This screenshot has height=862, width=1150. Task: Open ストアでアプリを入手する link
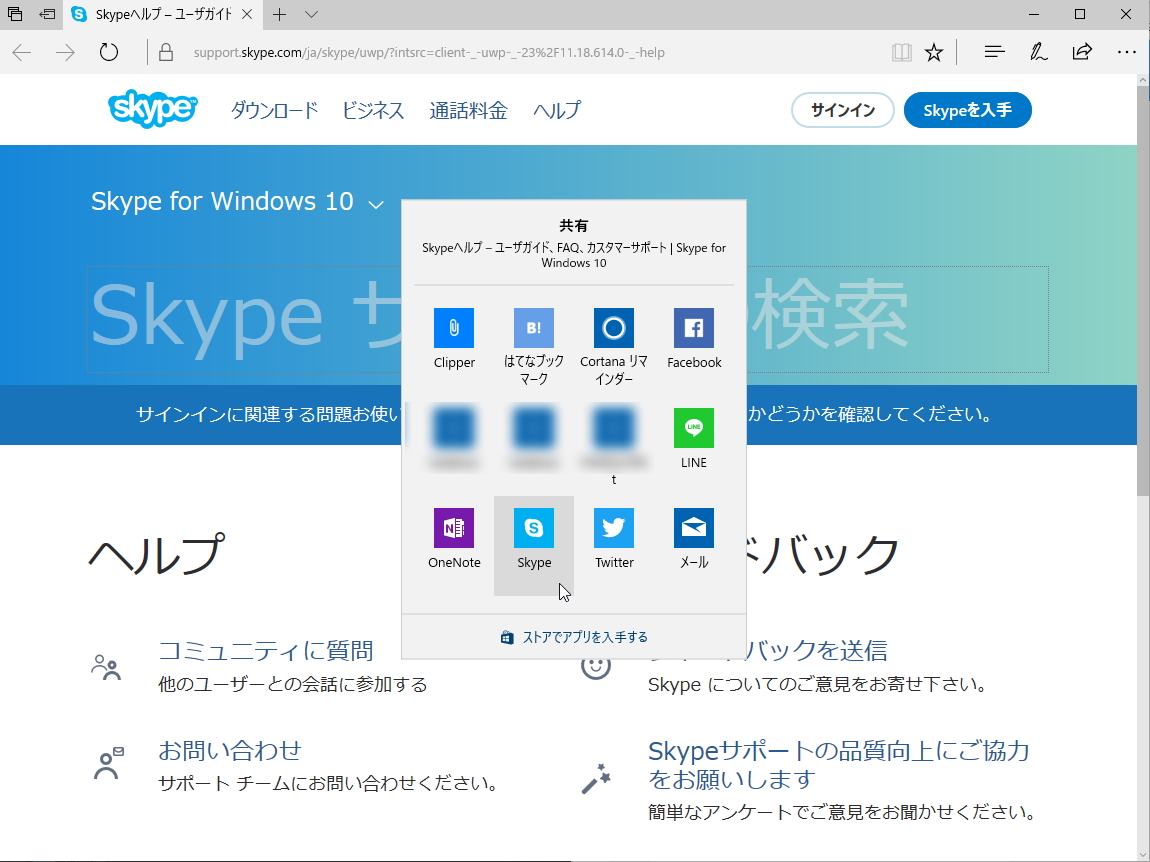point(573,636)
